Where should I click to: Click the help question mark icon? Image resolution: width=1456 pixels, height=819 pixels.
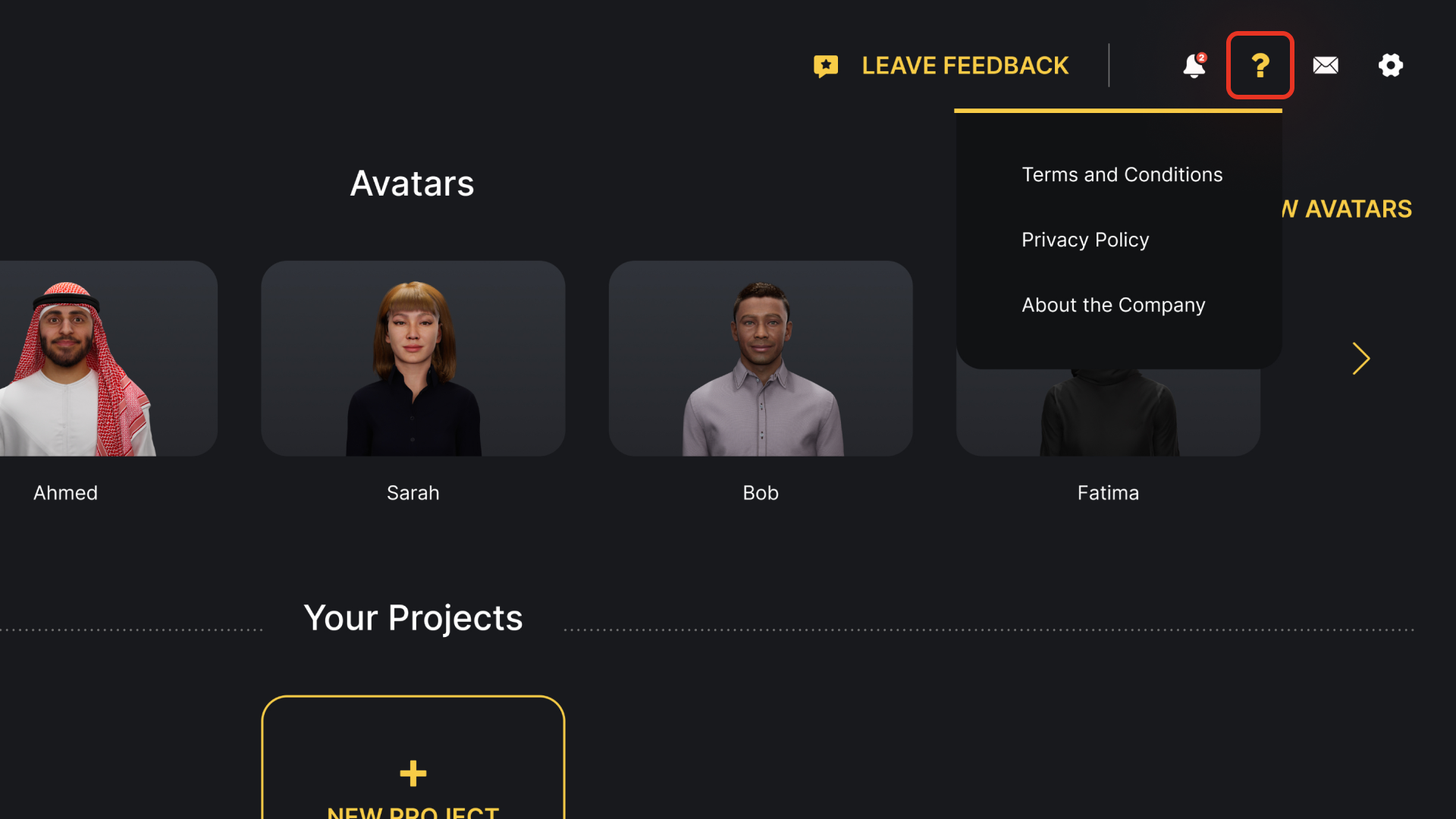(1260, 66)
